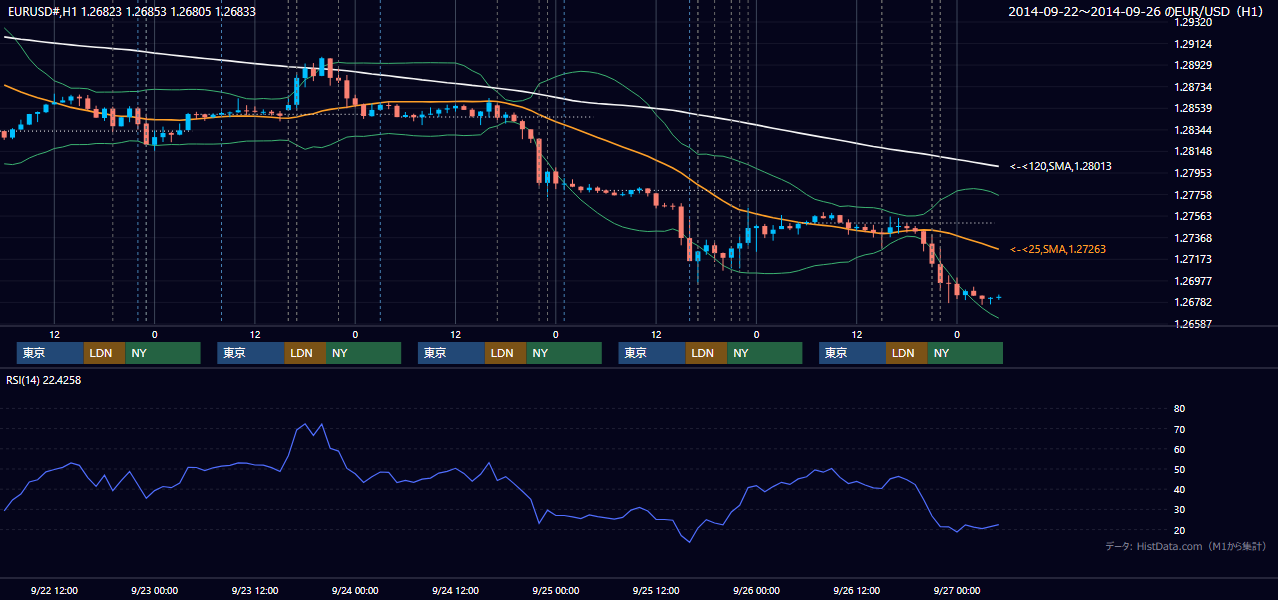Viewport: 1278px width, 600px height.
Task: Select the 東京 session block for 9/25
Action: coord(652,353)
